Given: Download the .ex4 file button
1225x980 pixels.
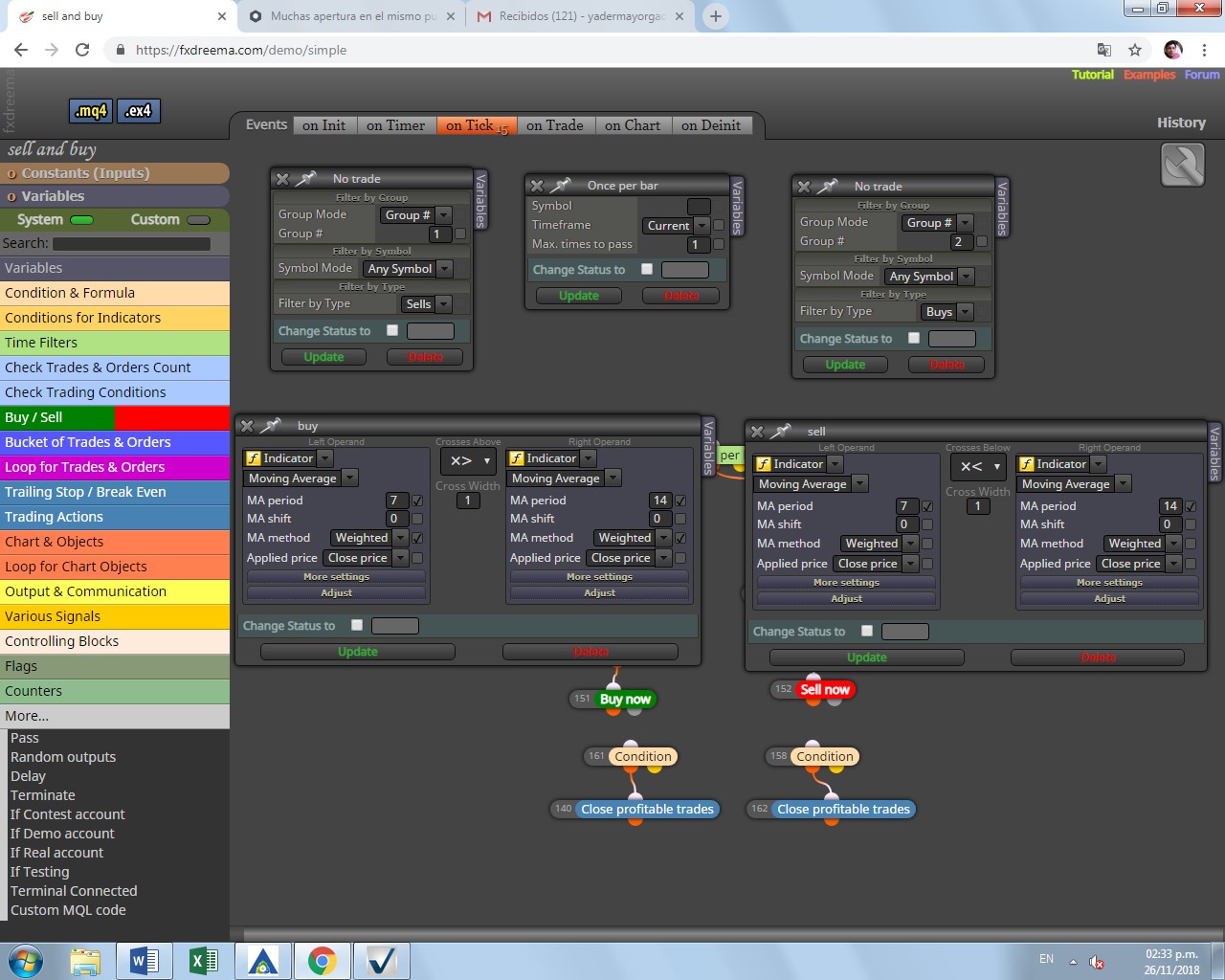Looking at the screenshot, I should (139, 111).
